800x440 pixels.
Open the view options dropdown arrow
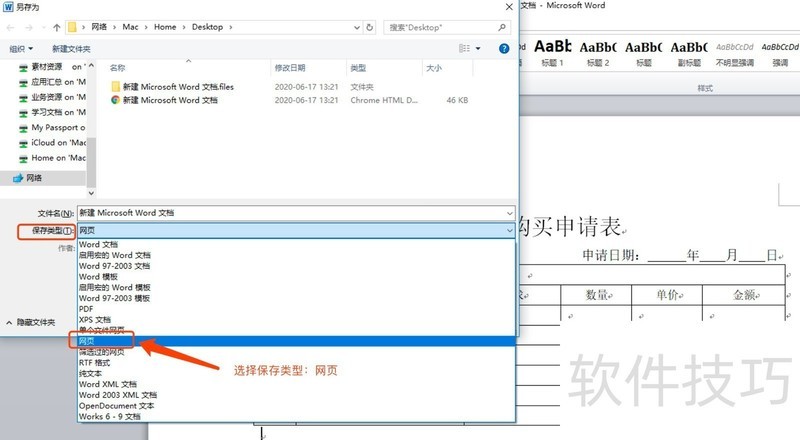(478, 48)
